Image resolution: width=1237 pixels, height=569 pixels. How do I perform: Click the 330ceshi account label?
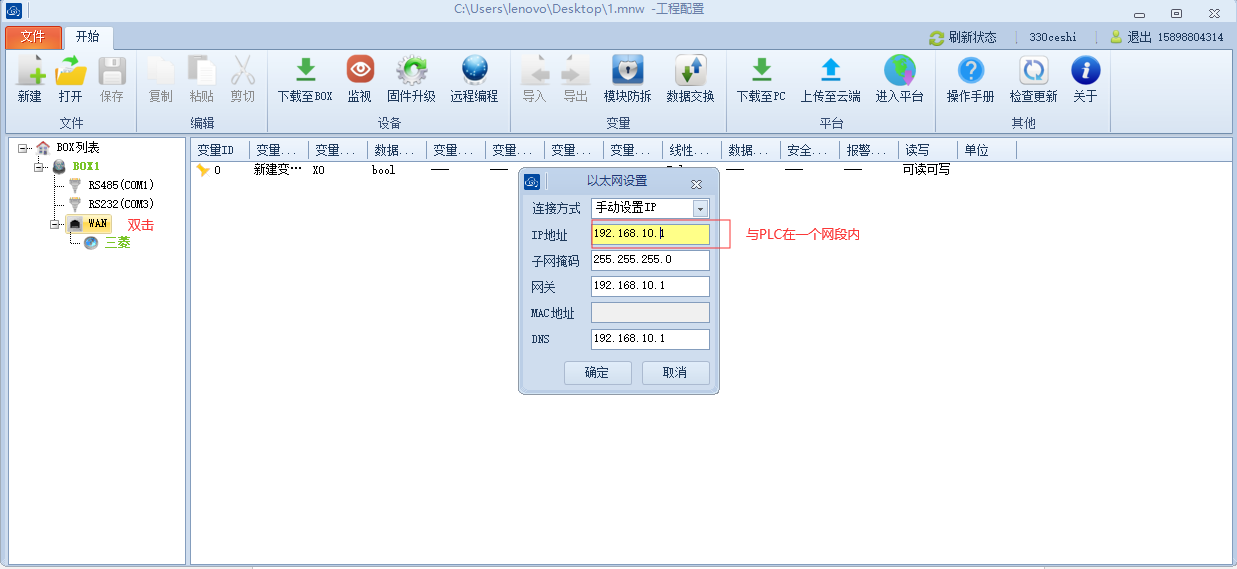[x=1052, y=37]
